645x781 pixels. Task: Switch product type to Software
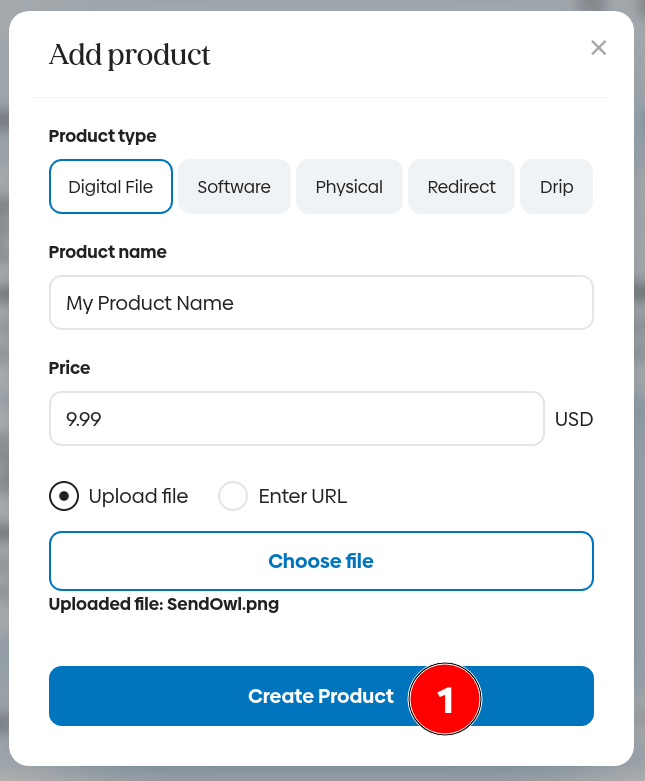[x=234, y=187]
